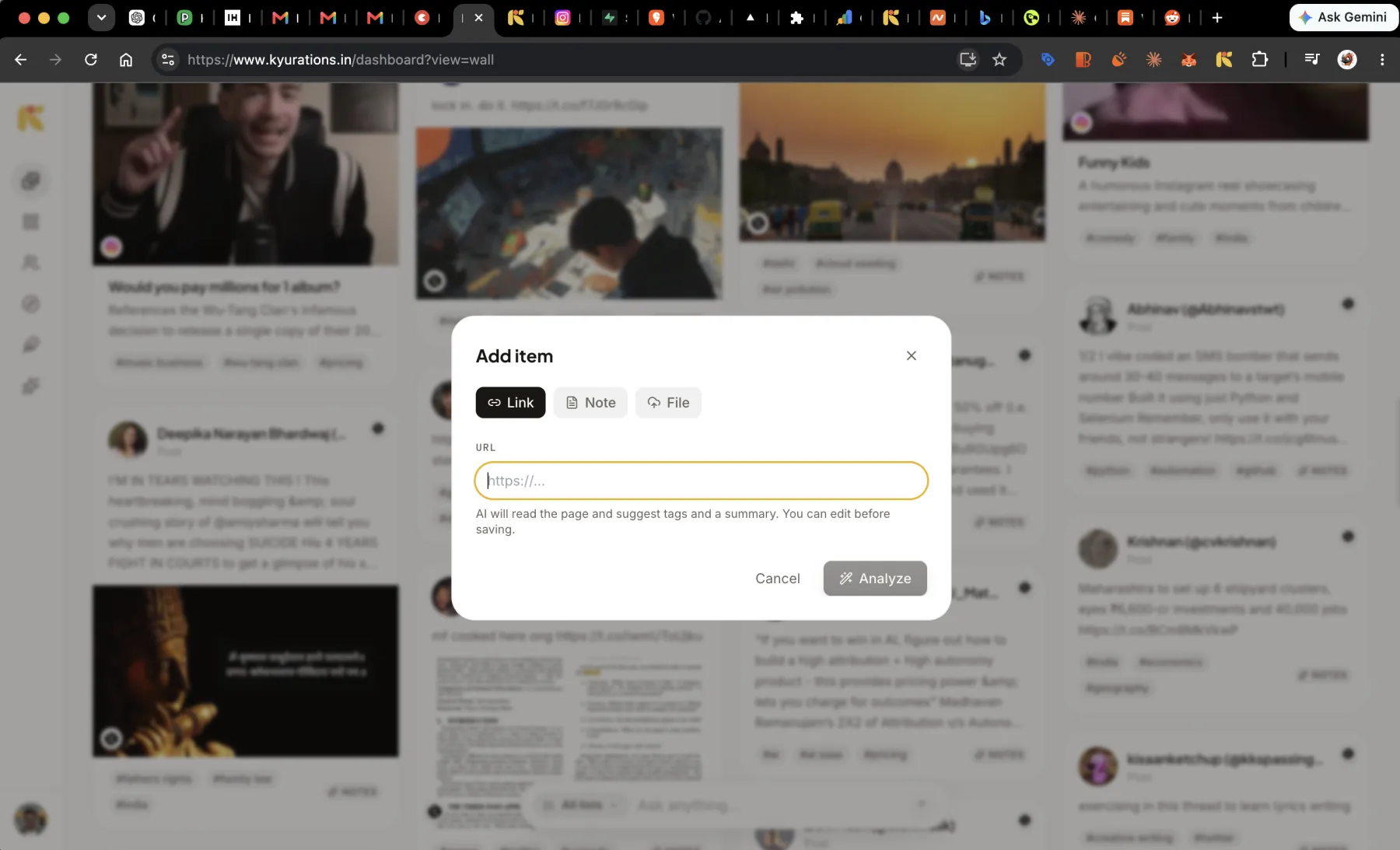Viewport: 1400px width, 850px height.
Task: Close the active browser tab
Action: (x=478, y=17)
